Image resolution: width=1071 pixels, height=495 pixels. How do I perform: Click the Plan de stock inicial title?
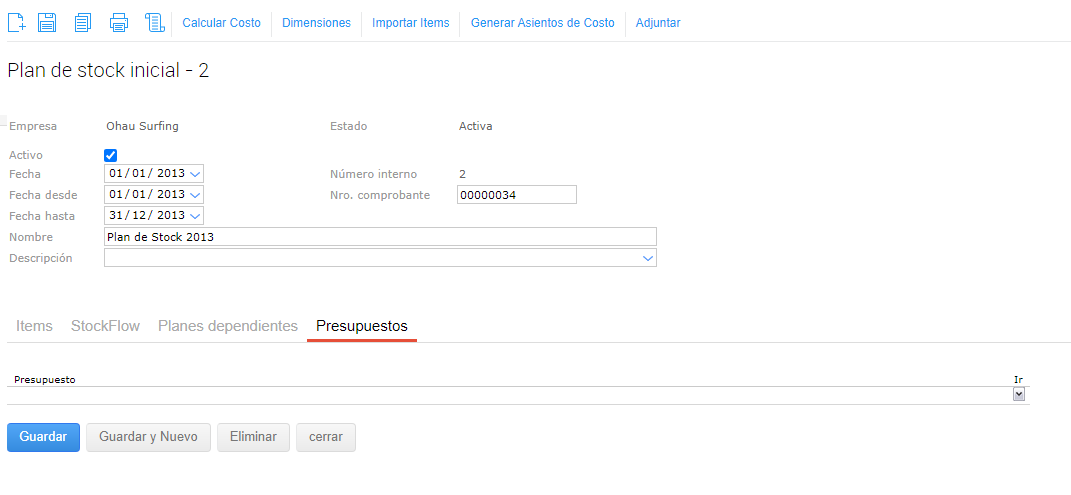click(108, 70)
